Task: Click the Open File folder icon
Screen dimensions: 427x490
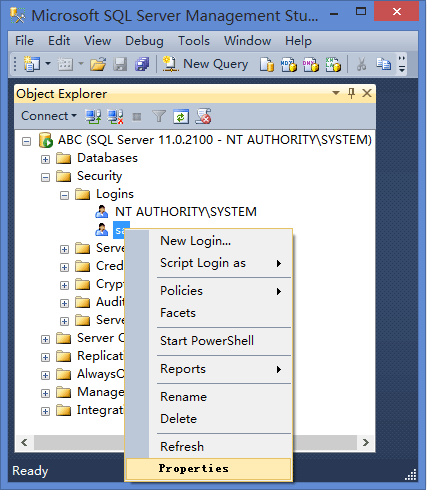Action: (x=98, y=64)
